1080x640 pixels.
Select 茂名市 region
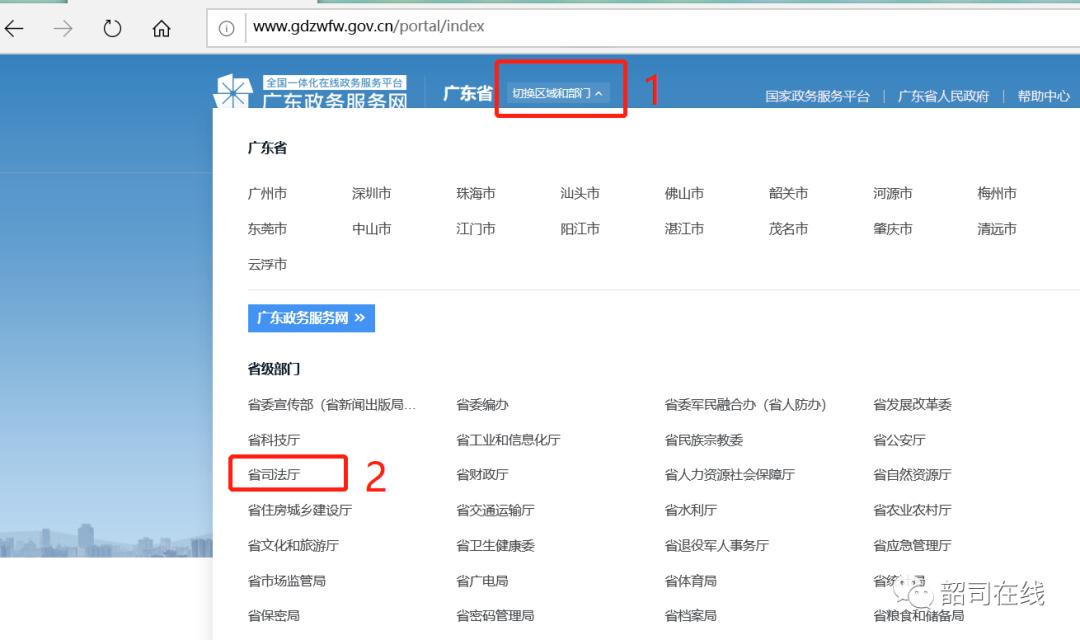coord(788,229)
